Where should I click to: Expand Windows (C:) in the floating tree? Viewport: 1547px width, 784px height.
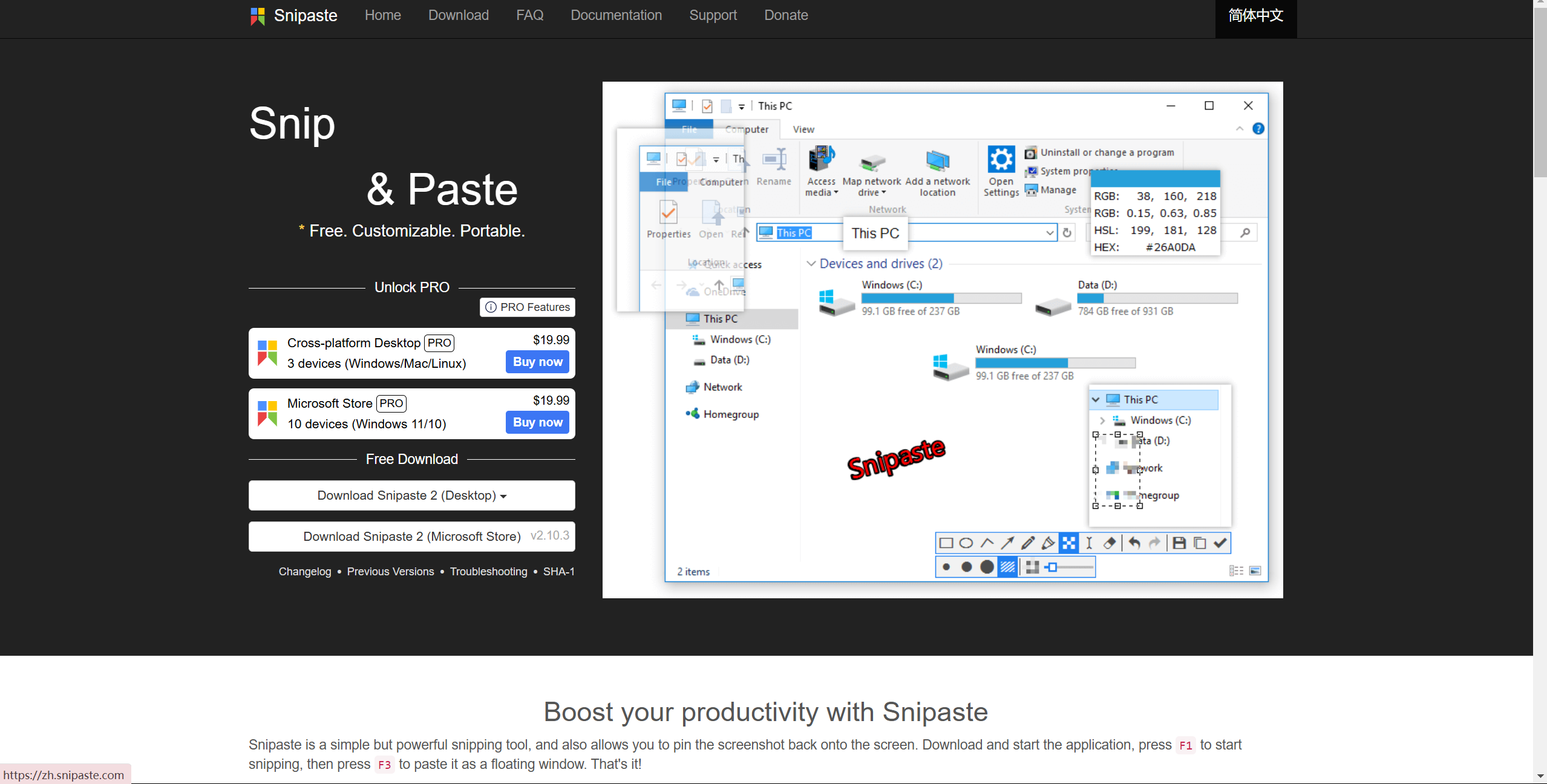click(1102, 420)
